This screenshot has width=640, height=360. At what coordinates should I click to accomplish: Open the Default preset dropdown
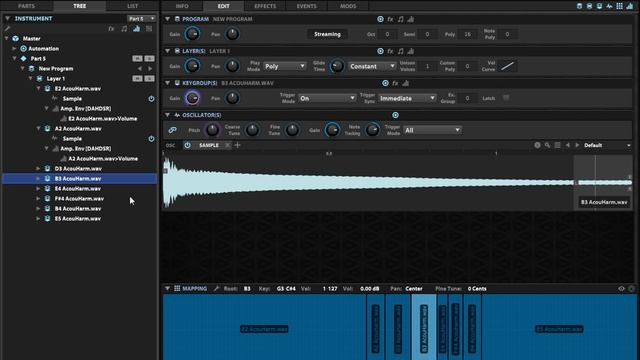(607, 145)
